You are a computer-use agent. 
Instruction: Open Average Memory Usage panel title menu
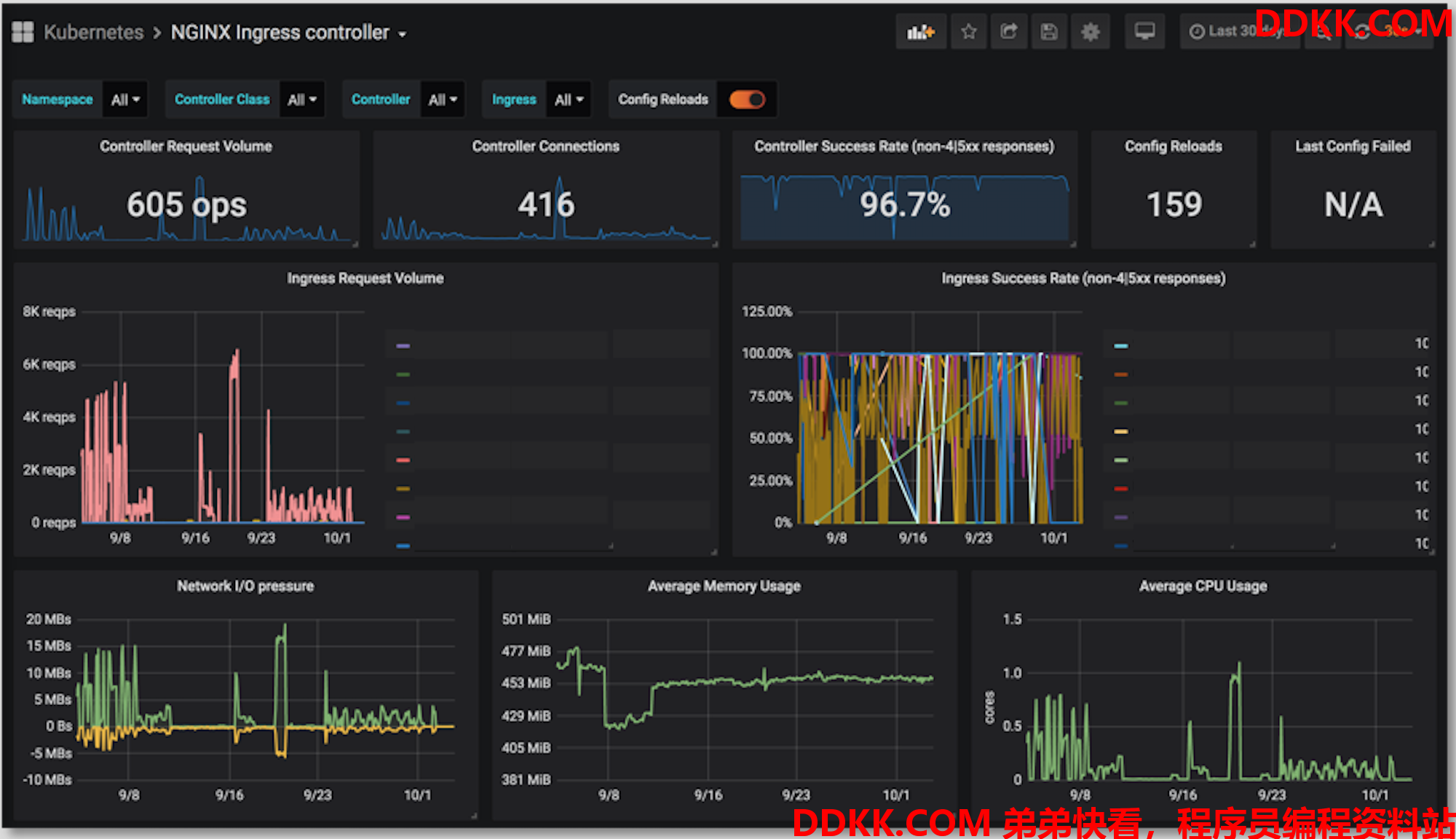point(724,586)
